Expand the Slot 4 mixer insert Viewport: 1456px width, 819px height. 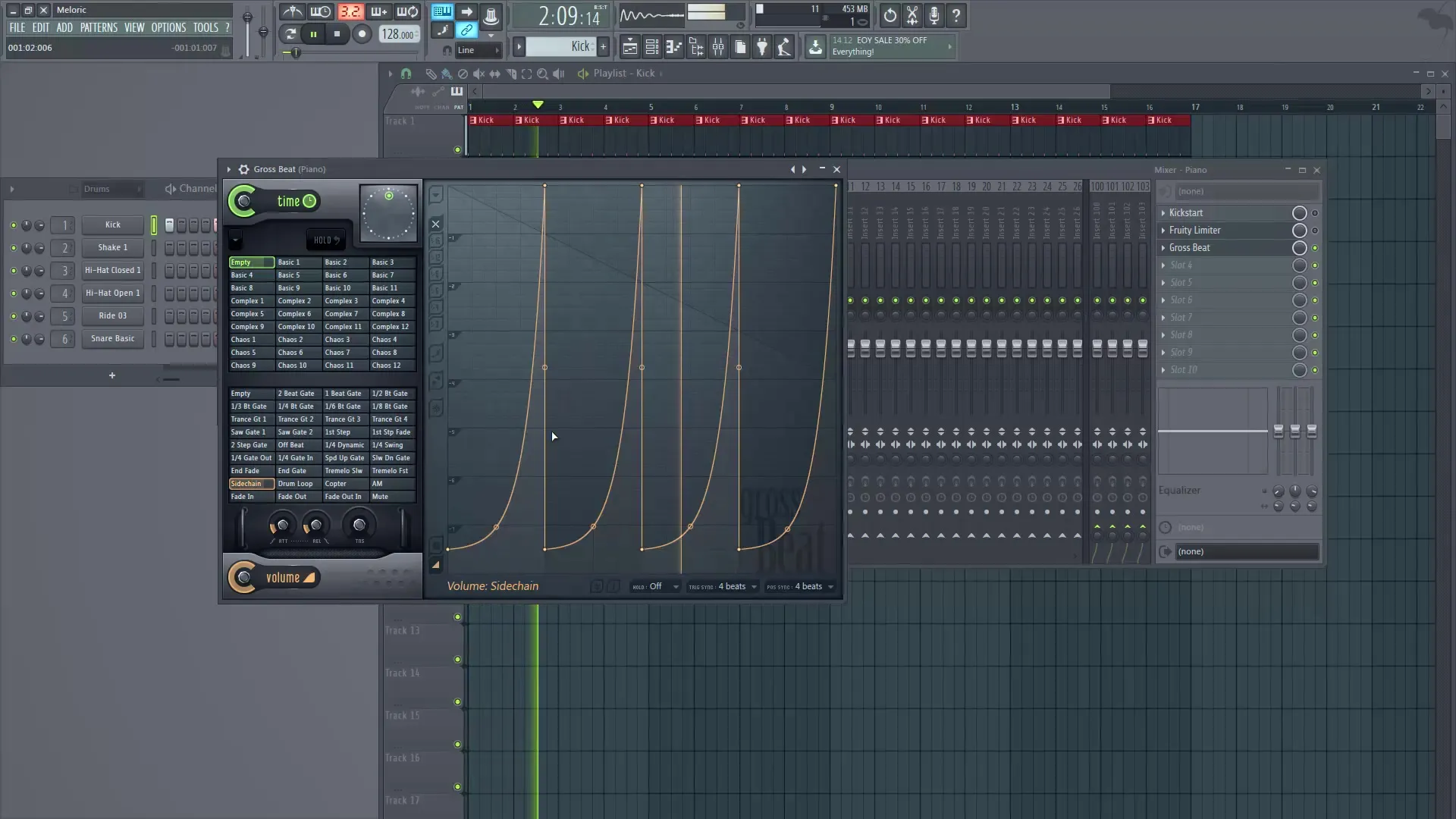[x=1164, y=265]
